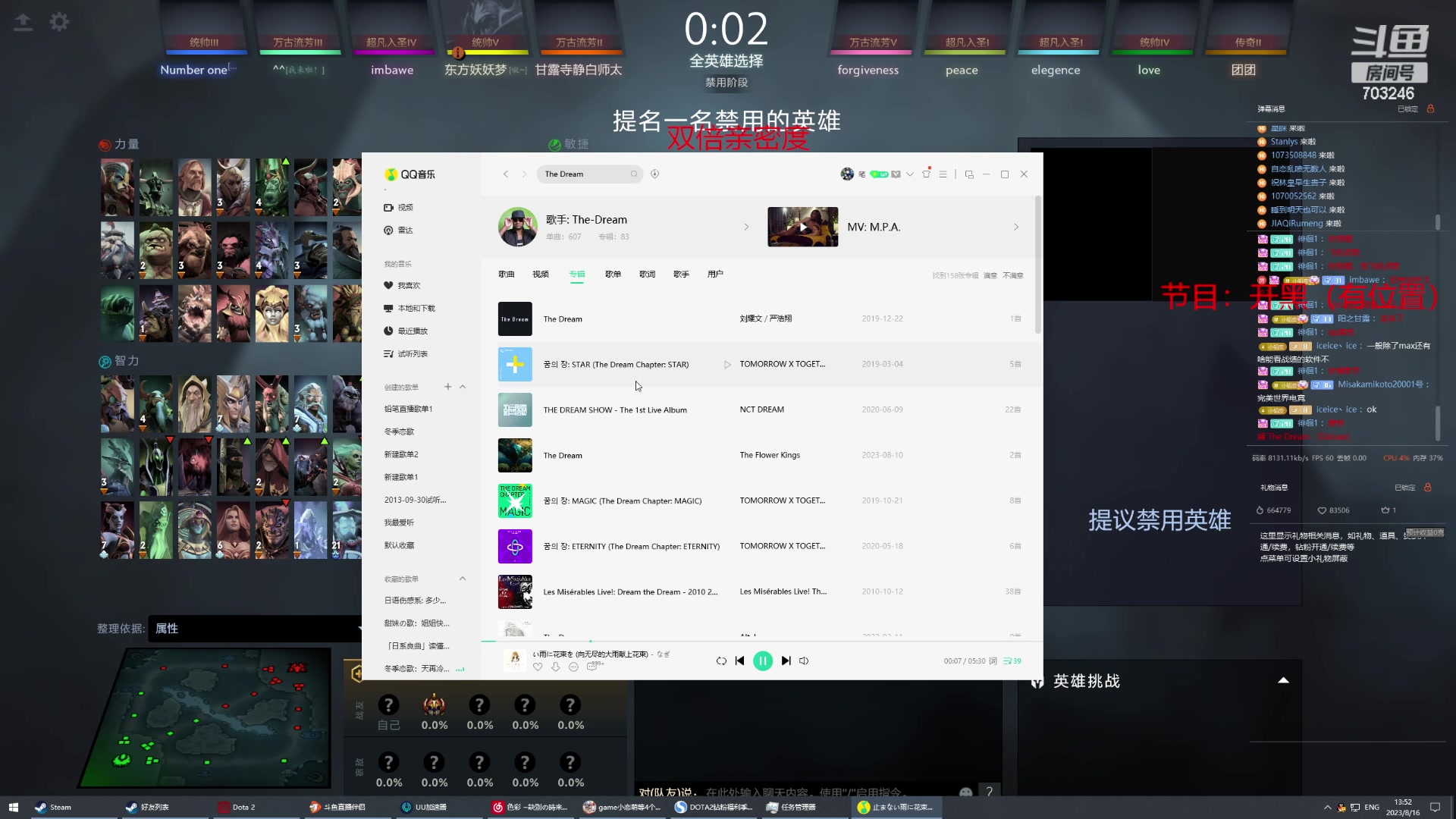Show hidden icons in the Windows system tray
The height and width of the screenshot is (819, 1456).
(1327, 807)
